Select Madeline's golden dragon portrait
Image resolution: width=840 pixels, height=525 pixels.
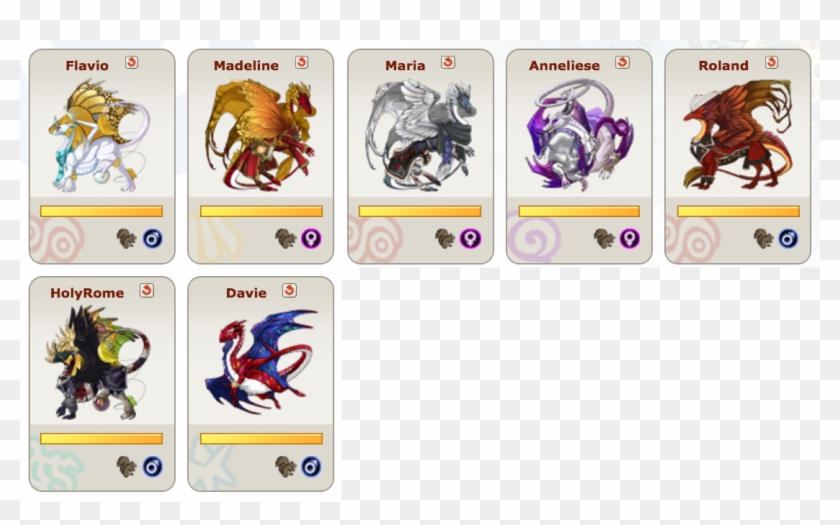pyautogui.click(x=261, y=135)
